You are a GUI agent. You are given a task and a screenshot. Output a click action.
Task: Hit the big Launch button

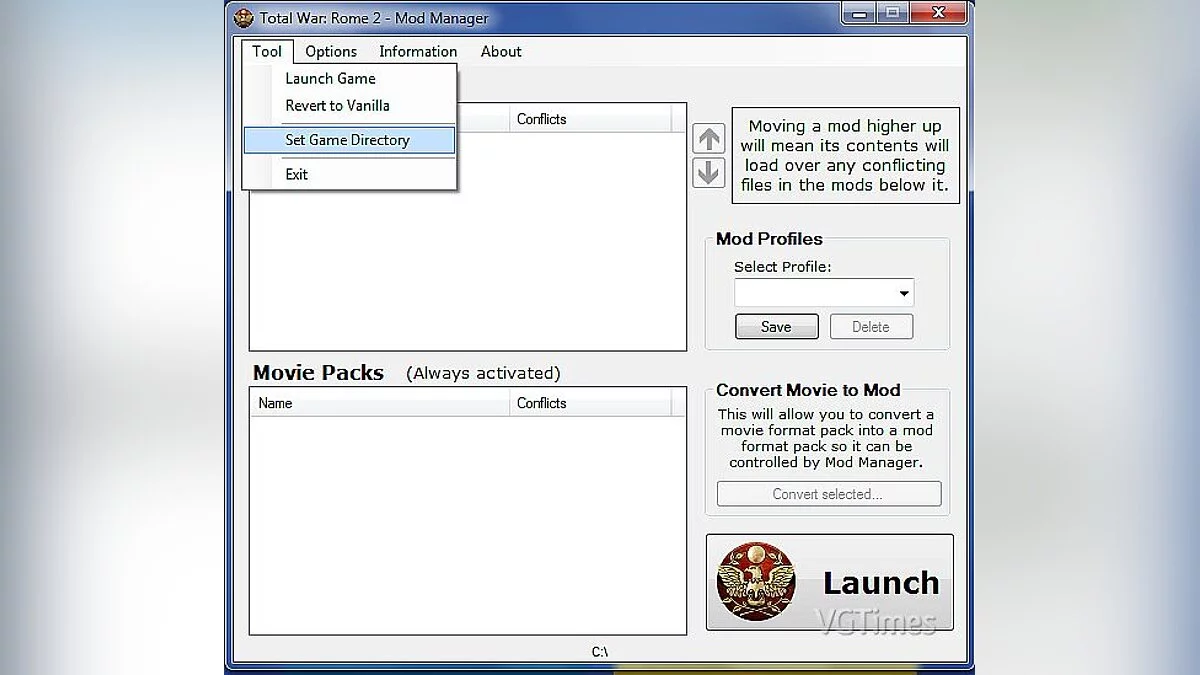(x=830, y=582)
